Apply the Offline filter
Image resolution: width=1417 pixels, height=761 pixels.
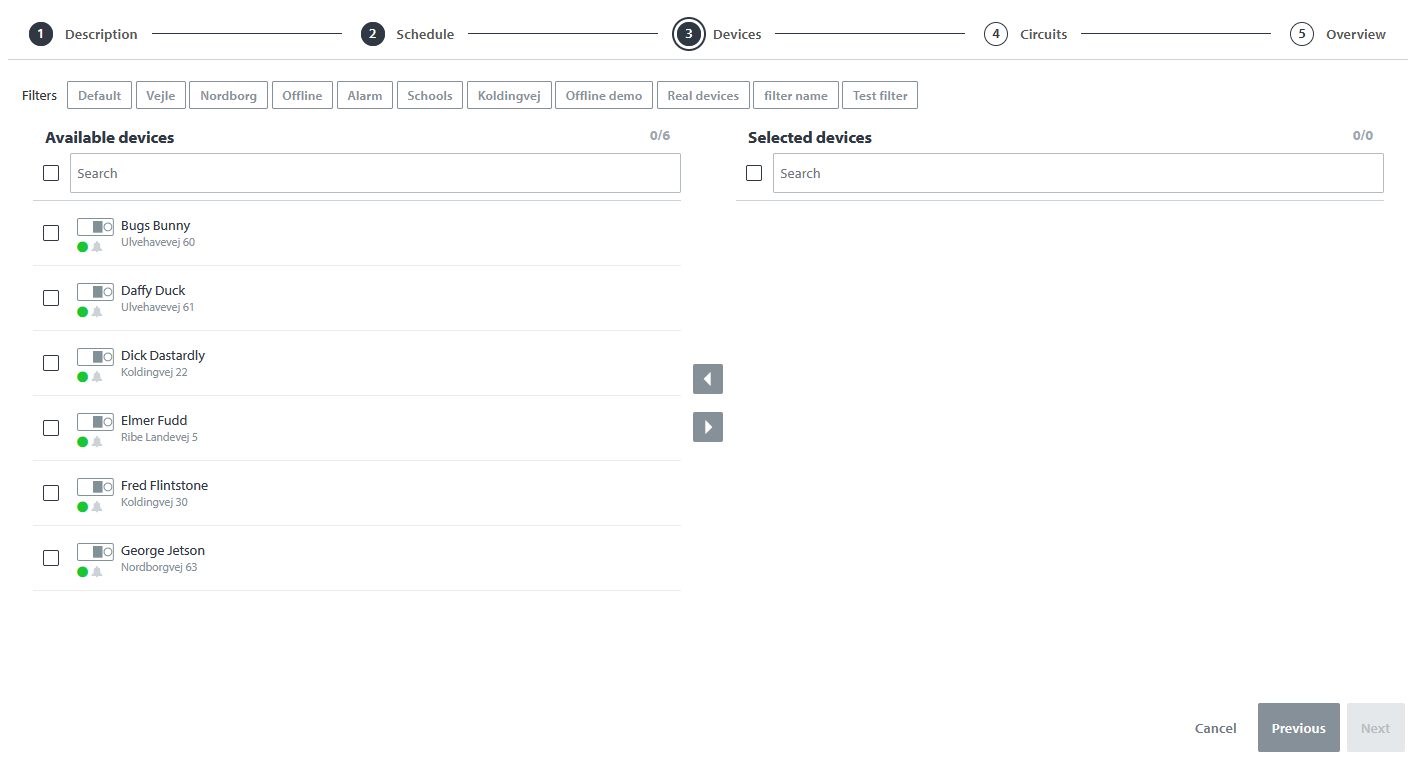coord(302,94)
